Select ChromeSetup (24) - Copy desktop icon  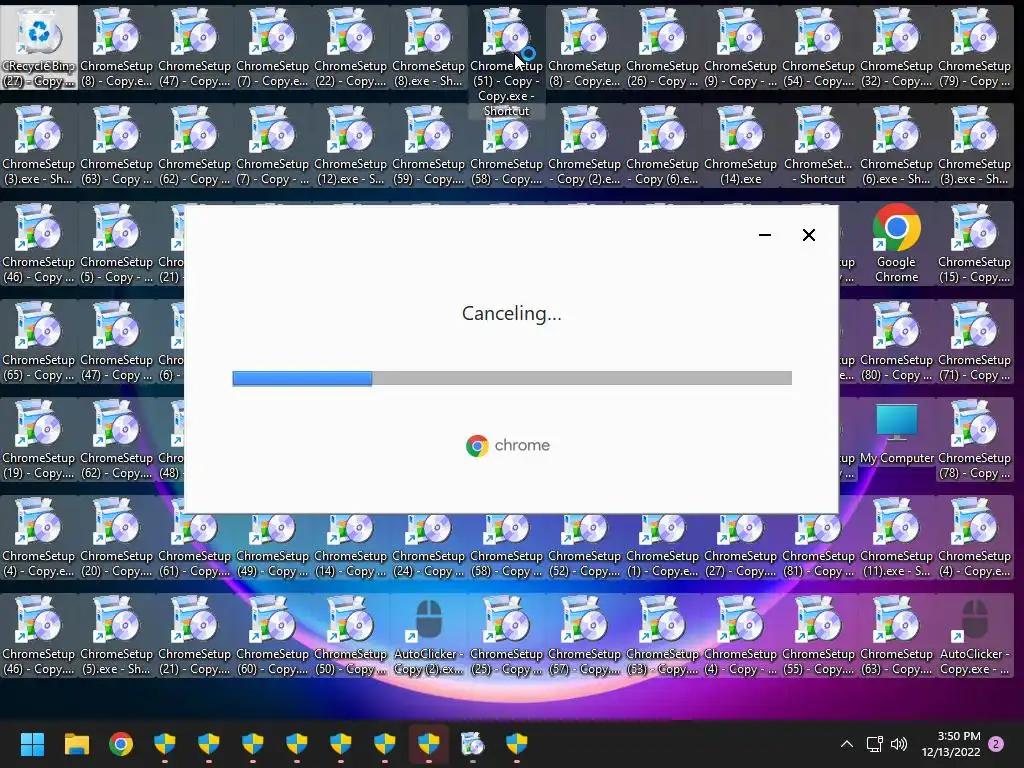coord(428,545)
